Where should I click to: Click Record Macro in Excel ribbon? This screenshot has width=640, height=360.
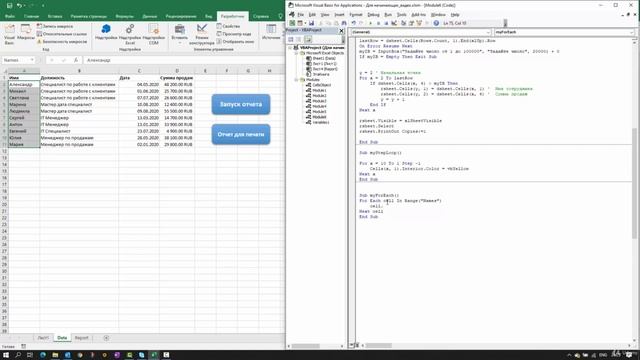coord(55,26)
